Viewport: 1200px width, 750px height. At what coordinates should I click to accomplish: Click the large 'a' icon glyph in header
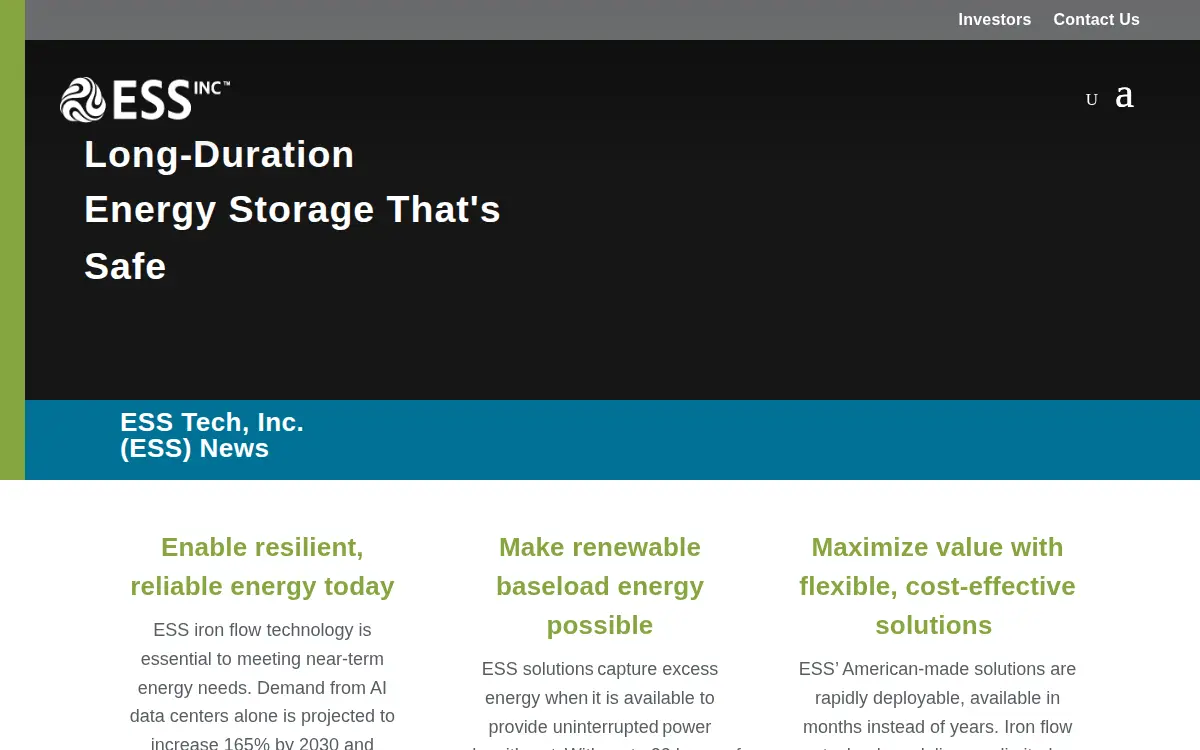(1125, 96)
